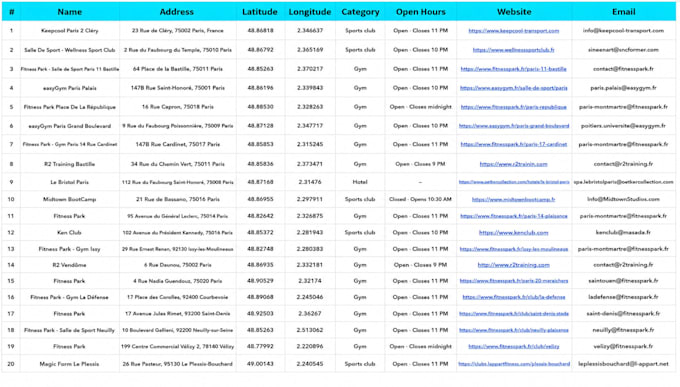The image size is (680, 387).
Task: Click the Address column header
Action: [177, 12]
